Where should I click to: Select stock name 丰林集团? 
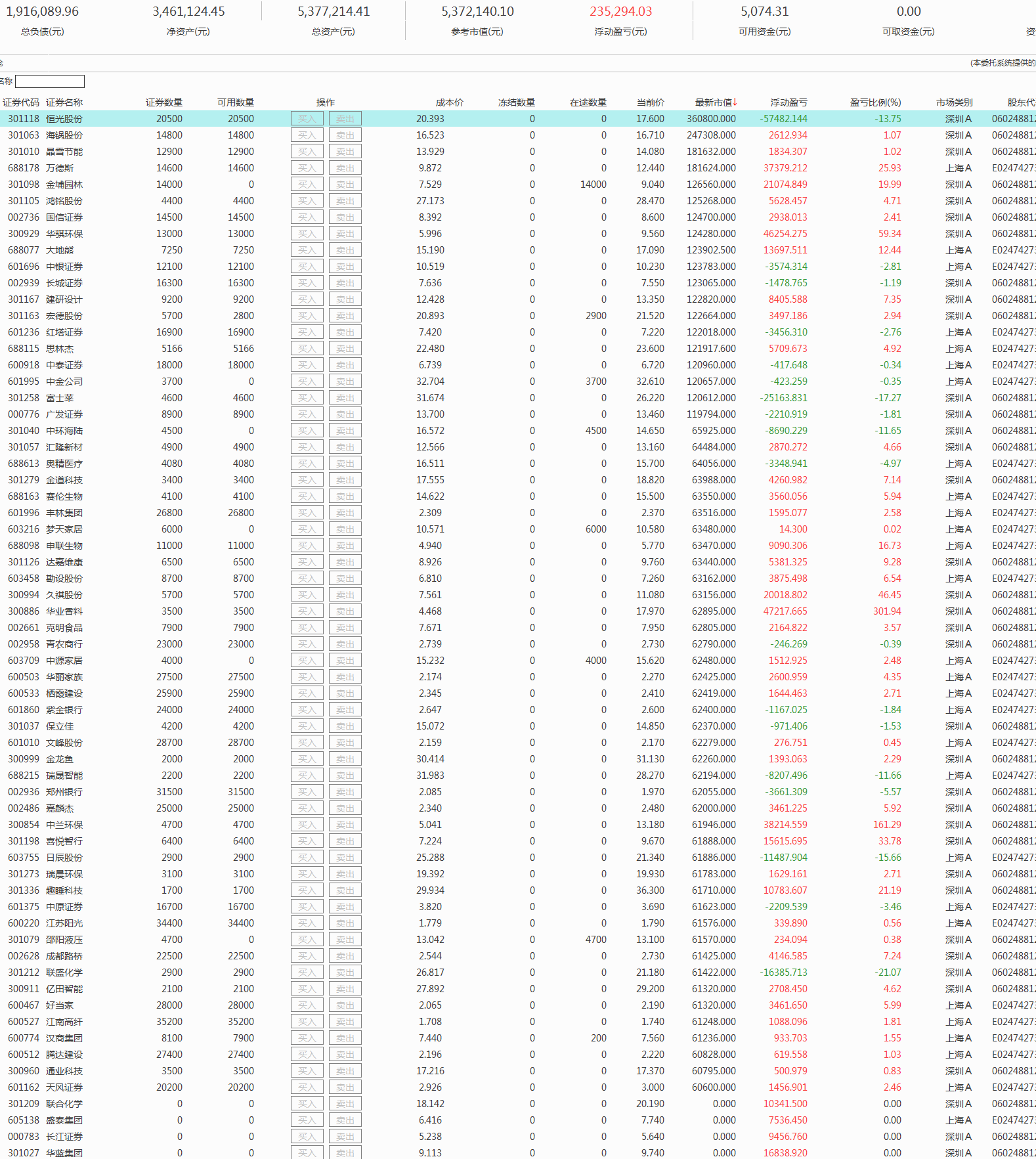[64, 513]
